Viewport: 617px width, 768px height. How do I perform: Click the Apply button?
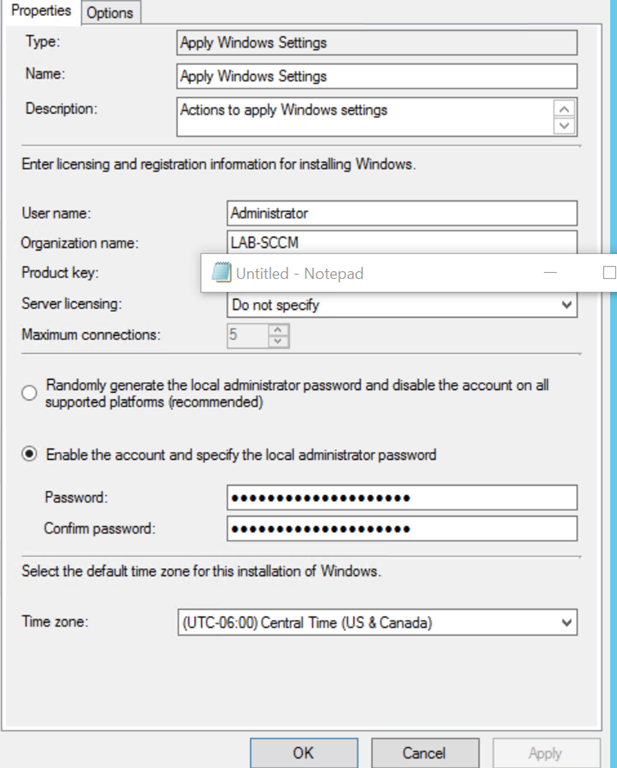(546, 753)
